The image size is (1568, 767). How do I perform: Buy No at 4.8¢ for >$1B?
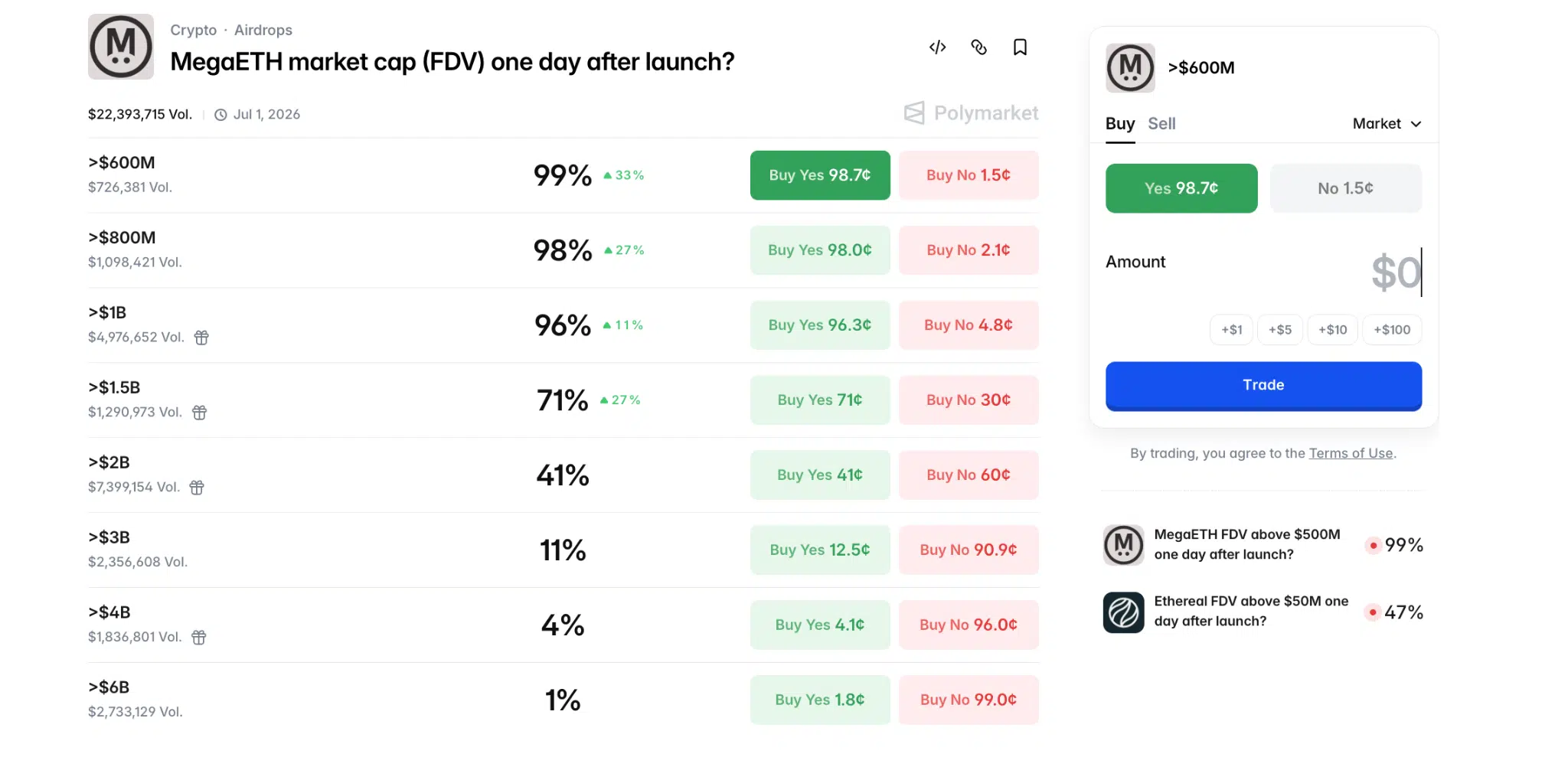969,325
